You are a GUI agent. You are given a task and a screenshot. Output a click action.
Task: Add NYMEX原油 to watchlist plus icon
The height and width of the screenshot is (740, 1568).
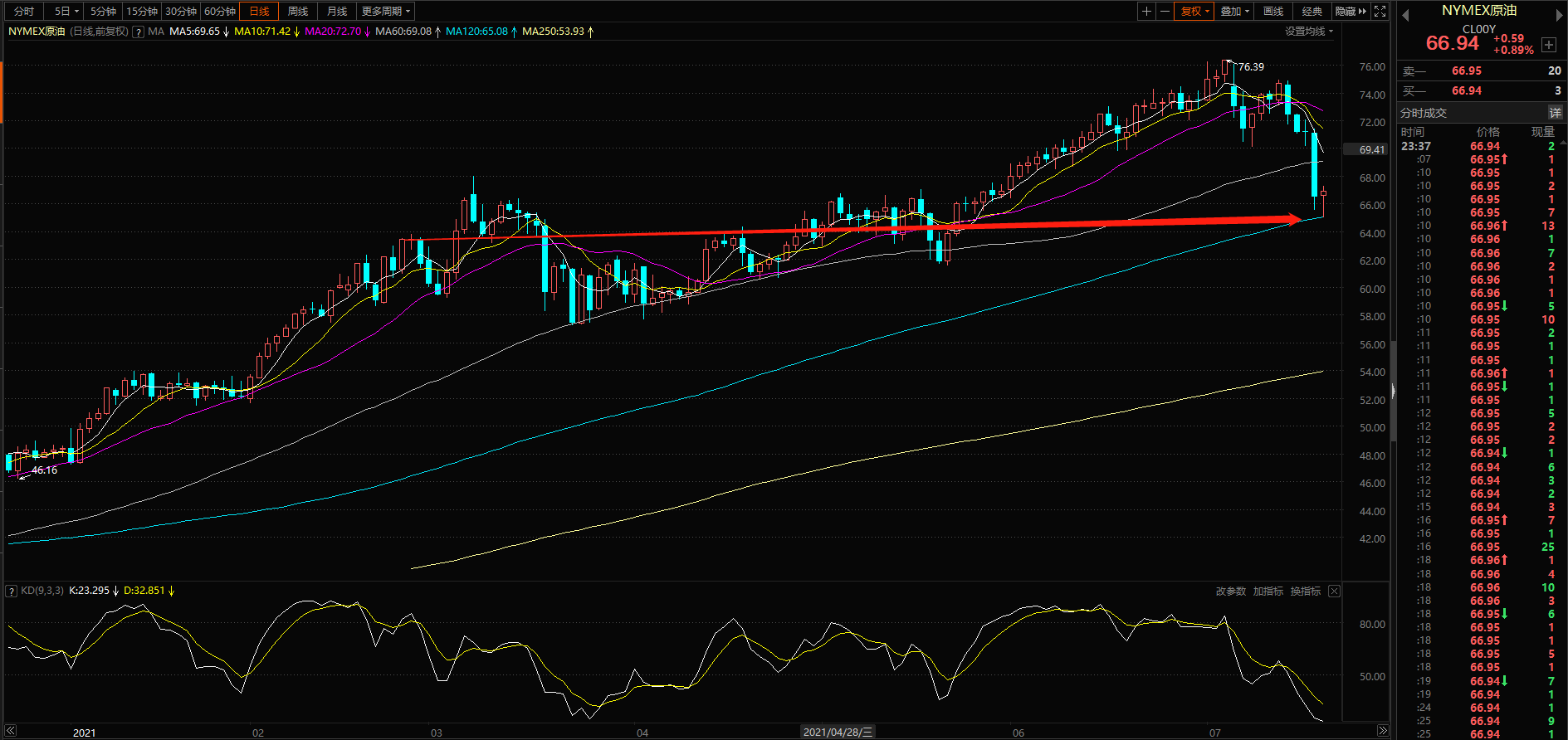click(x=1549, y=45)
